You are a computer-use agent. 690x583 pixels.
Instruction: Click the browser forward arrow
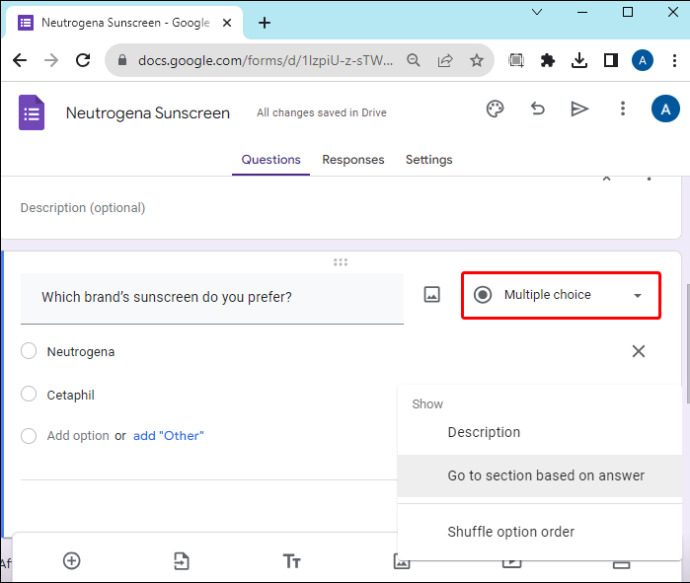click(51, 60)
